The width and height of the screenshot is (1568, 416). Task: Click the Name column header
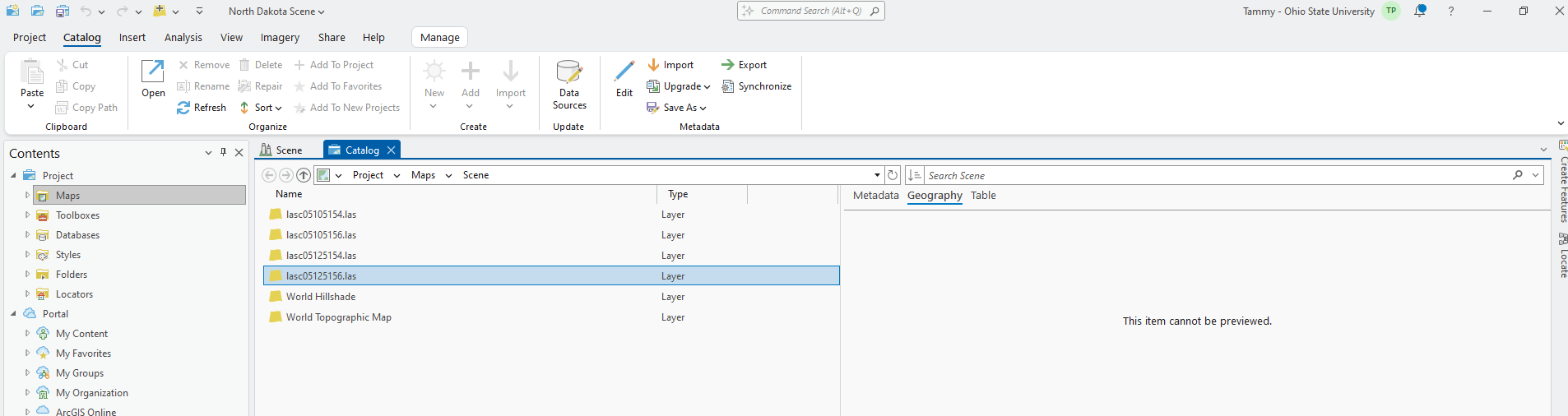pos(289,194)
